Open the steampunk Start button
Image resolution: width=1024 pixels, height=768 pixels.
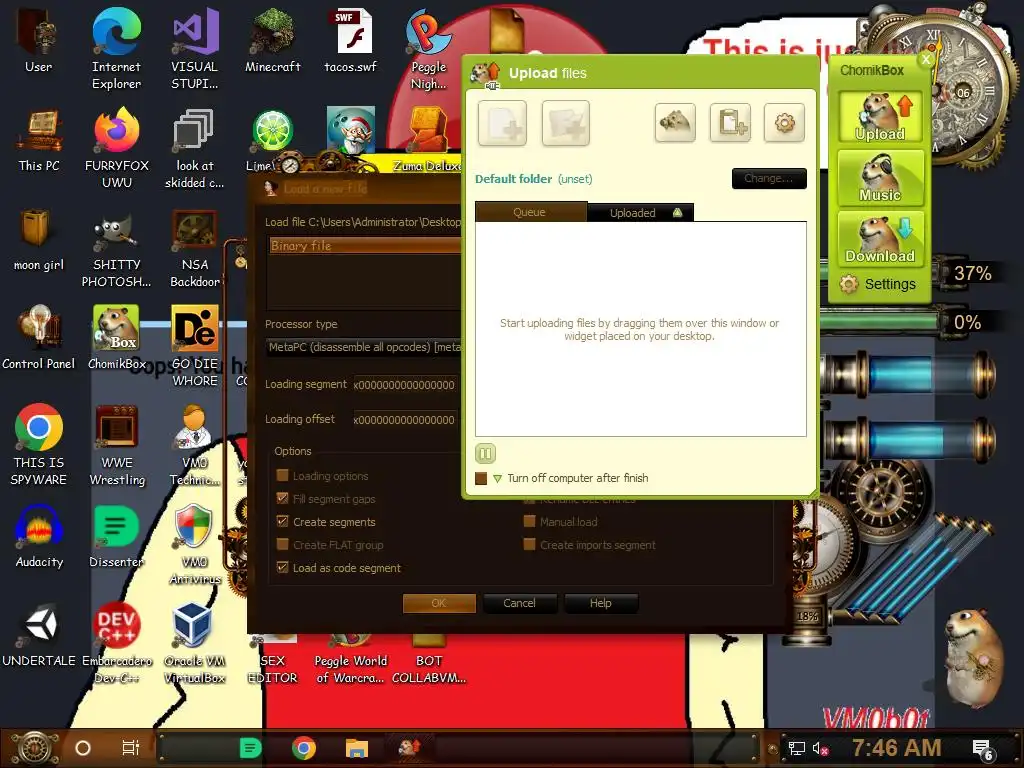36,748
